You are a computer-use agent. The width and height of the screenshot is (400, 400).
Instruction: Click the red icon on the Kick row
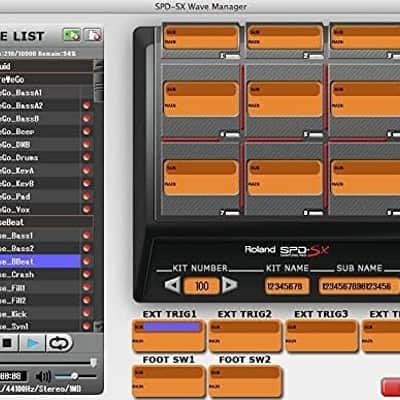pos(87,313)
